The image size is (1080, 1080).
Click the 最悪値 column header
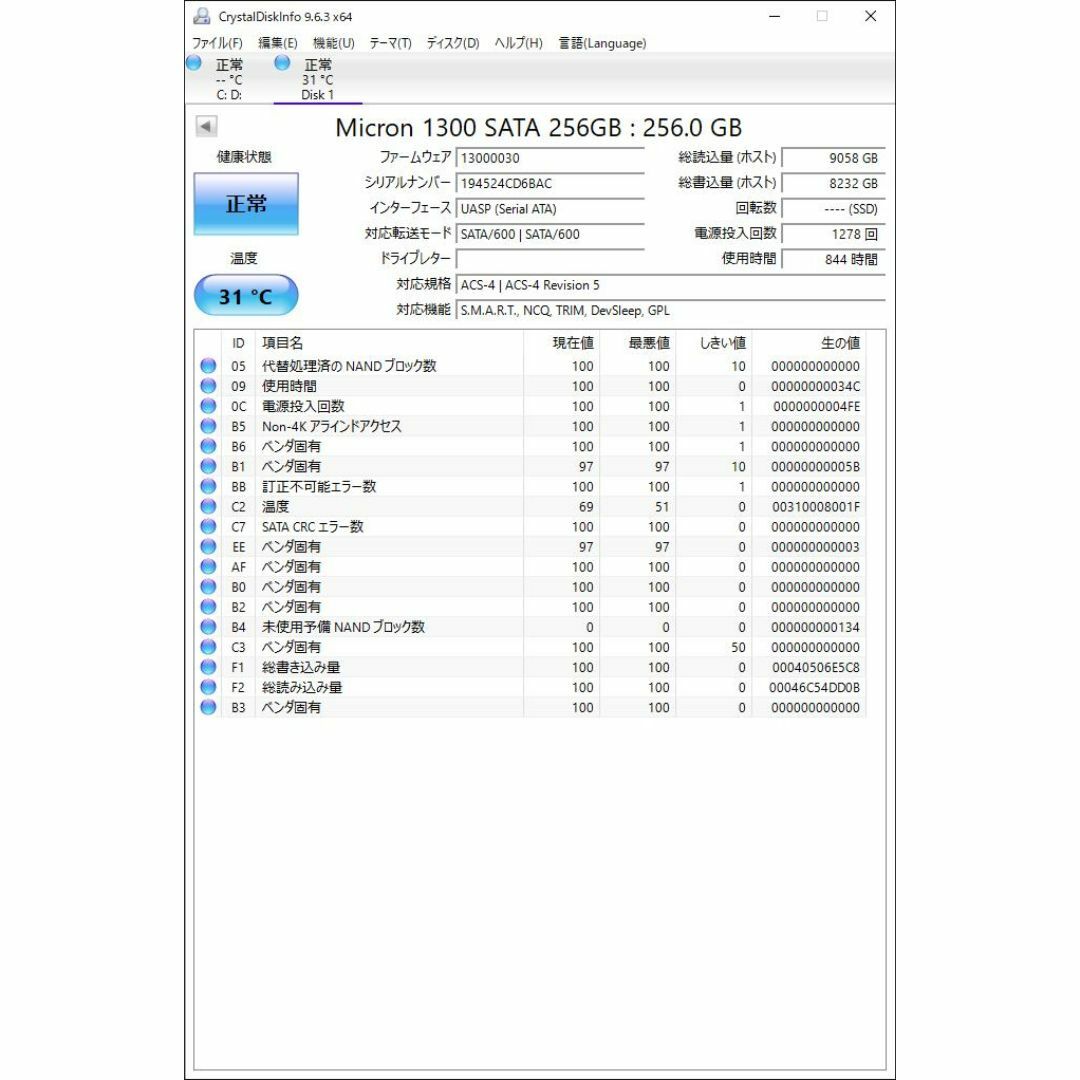pyautogui.click(x=637, y=342)
